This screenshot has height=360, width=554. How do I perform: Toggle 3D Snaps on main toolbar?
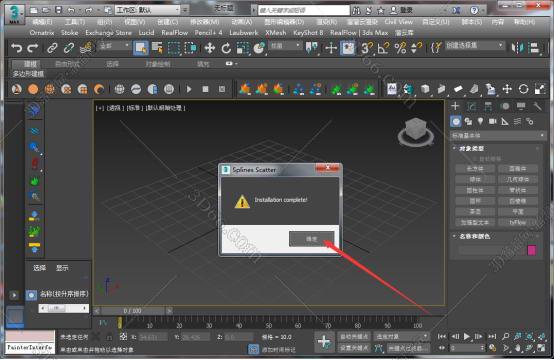pos(366,48)
